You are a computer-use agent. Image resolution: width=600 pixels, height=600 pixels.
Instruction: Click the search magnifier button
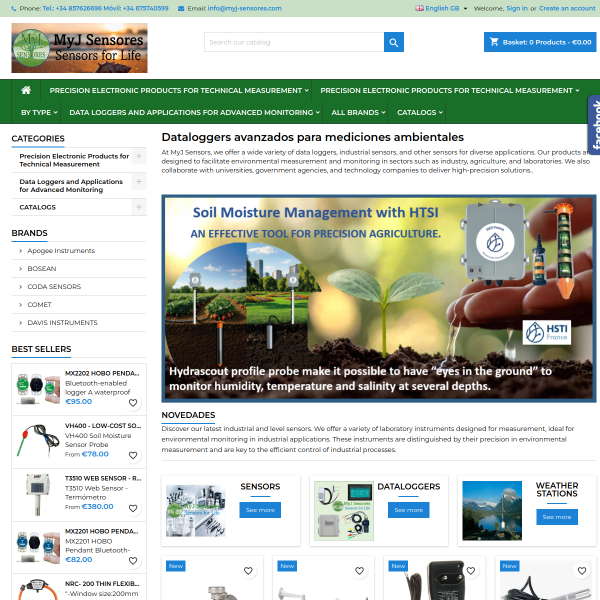click(x=393, y=42)
